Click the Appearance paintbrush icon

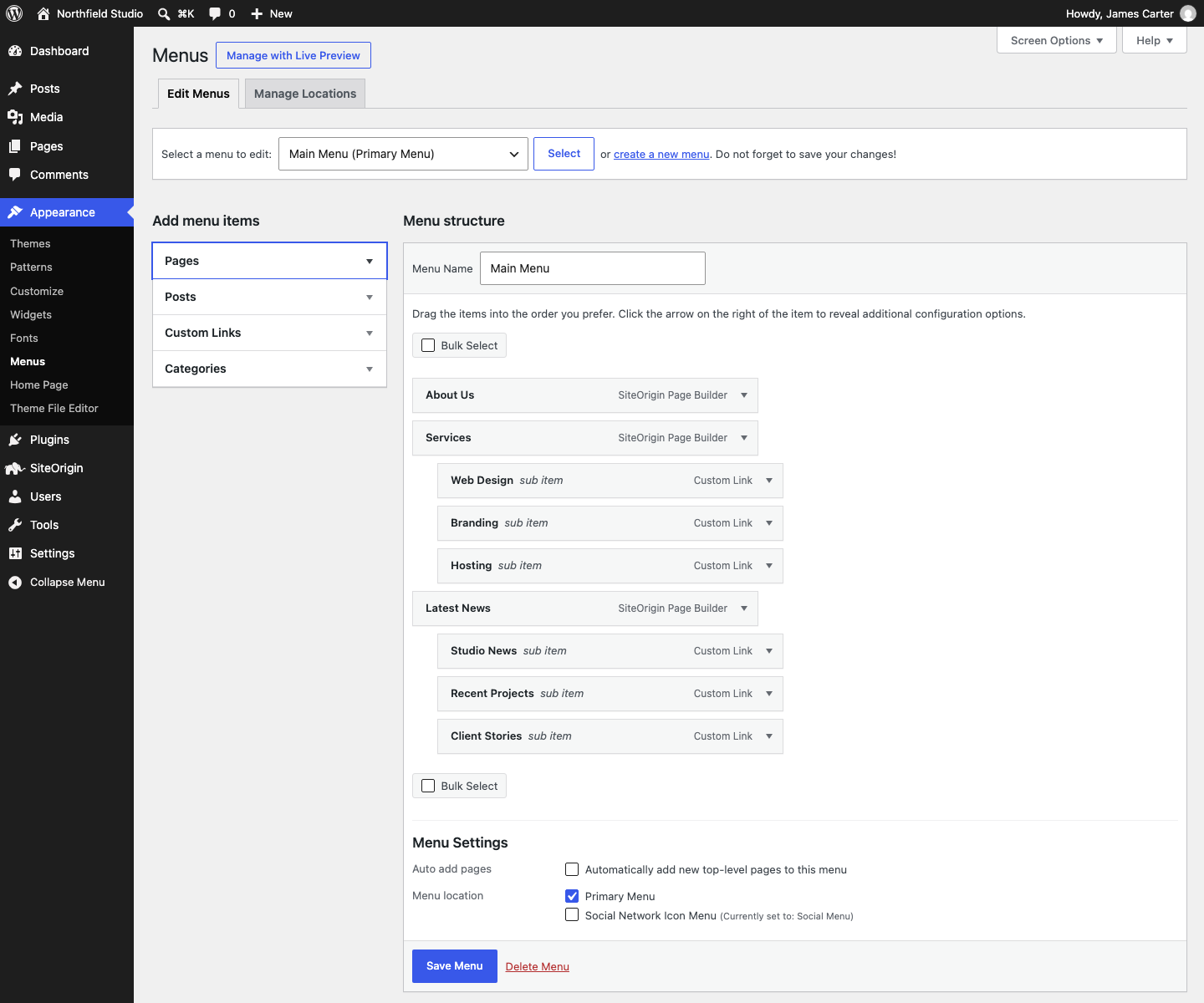point(15,212)
